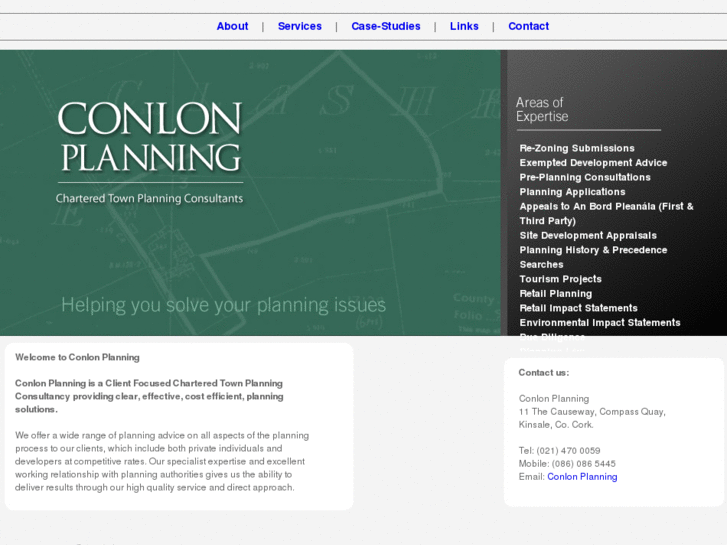Click the Contact us heading
The image size is (727, 545).
(543, 373)
